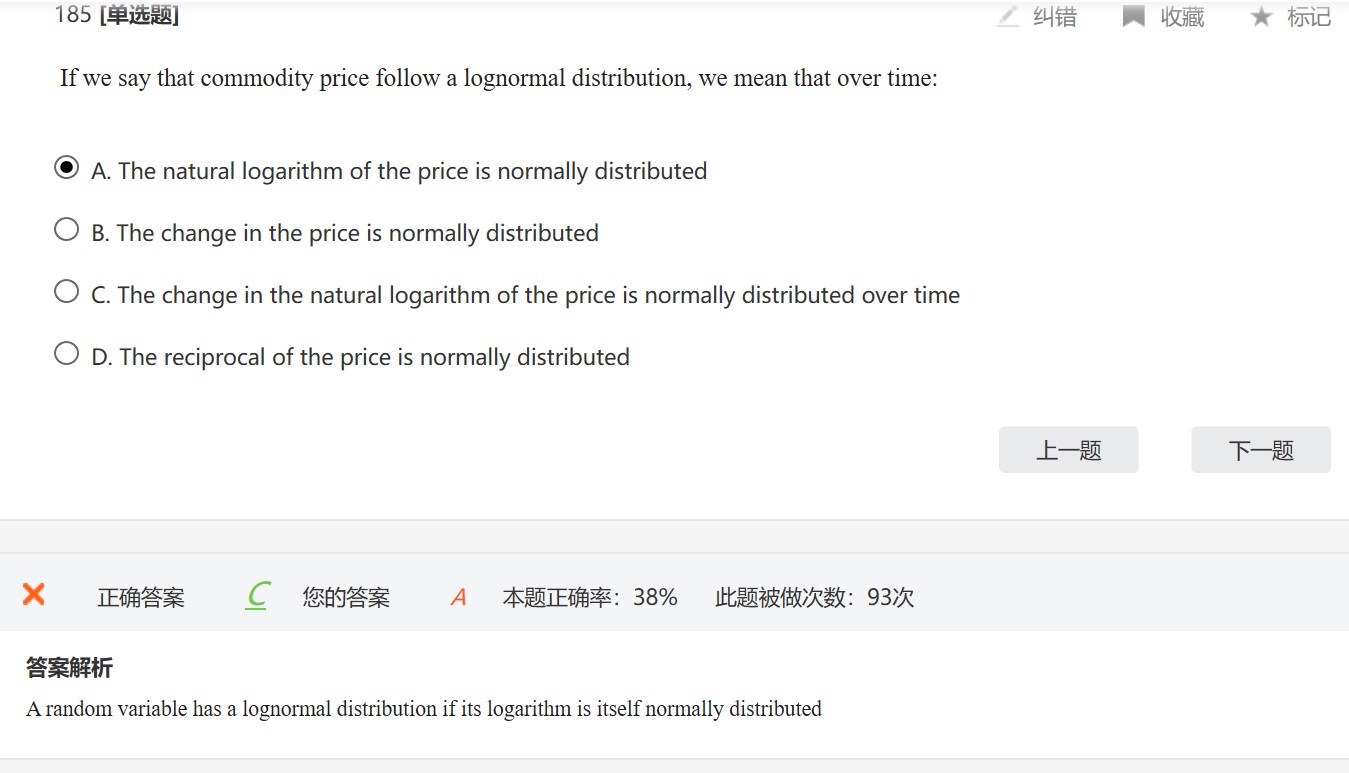Go to previous question with 上一题
This screenshot has width=1349, height=773.
pyautogui.click(x=1068, y=450)
